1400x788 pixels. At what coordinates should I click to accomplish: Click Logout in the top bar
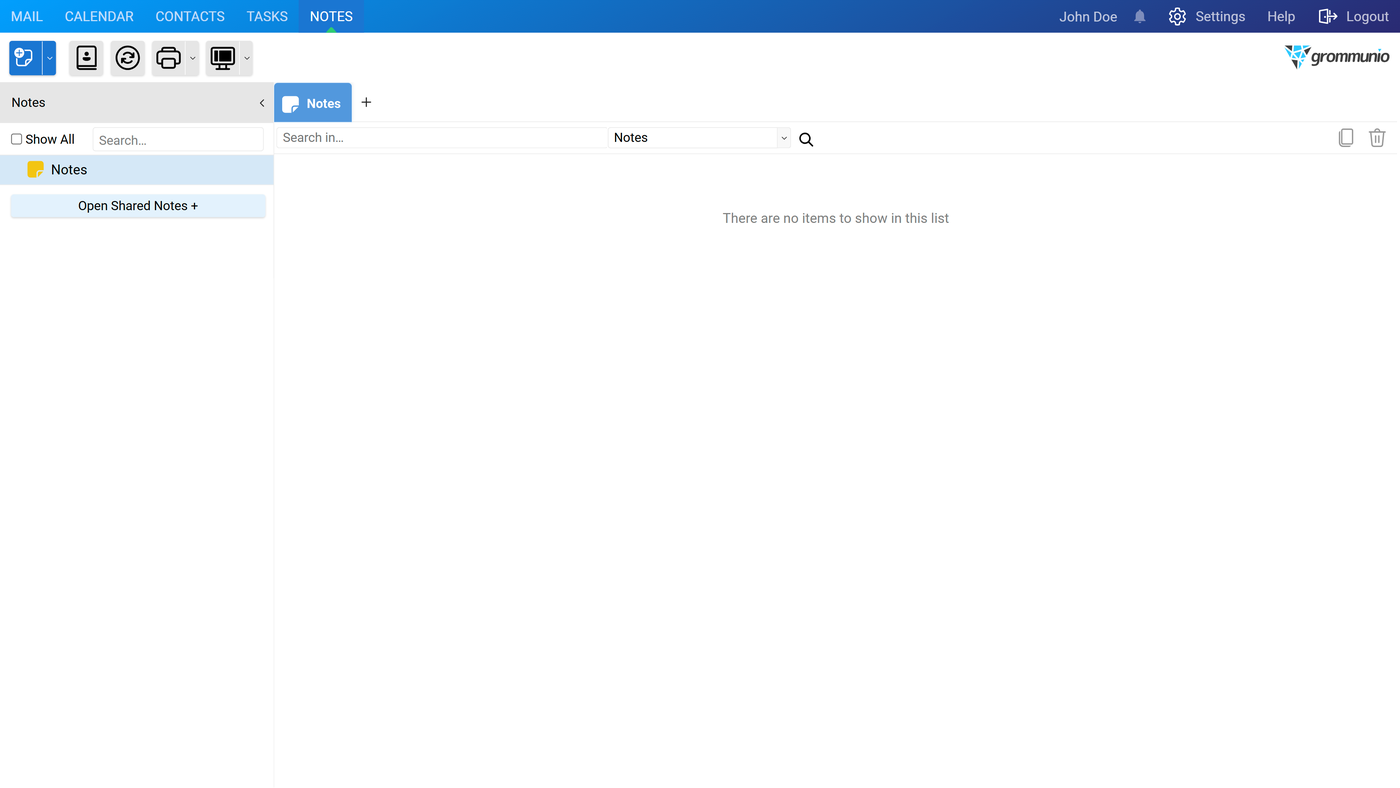tap(1354, 16)
